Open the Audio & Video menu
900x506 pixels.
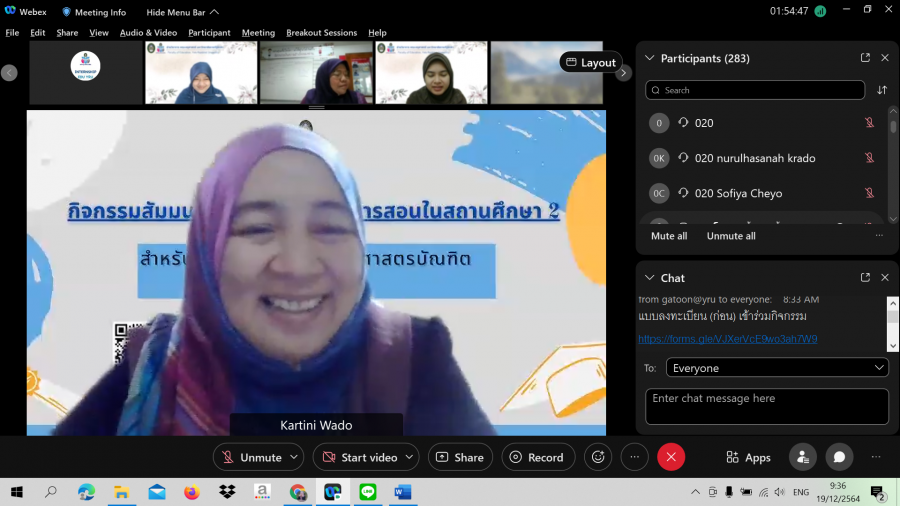pyautogui.click(x=148, y=33)
